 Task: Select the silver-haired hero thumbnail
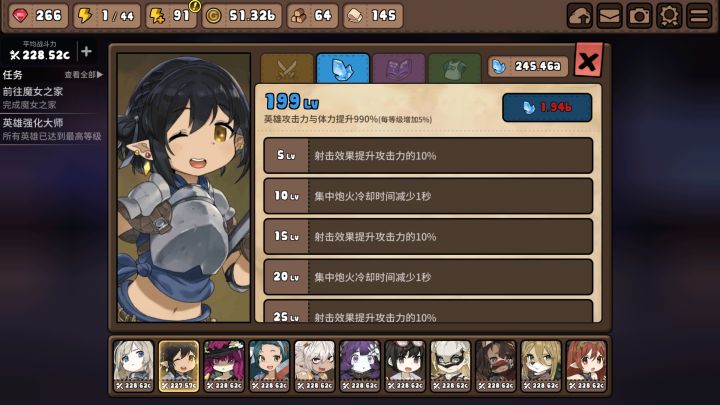pos(133,366)
